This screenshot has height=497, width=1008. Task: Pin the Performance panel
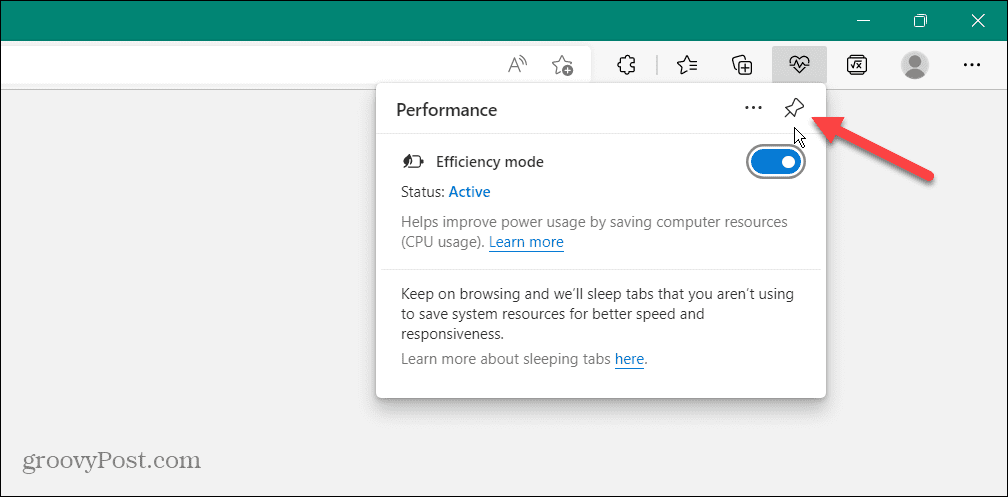coord(793,109)
